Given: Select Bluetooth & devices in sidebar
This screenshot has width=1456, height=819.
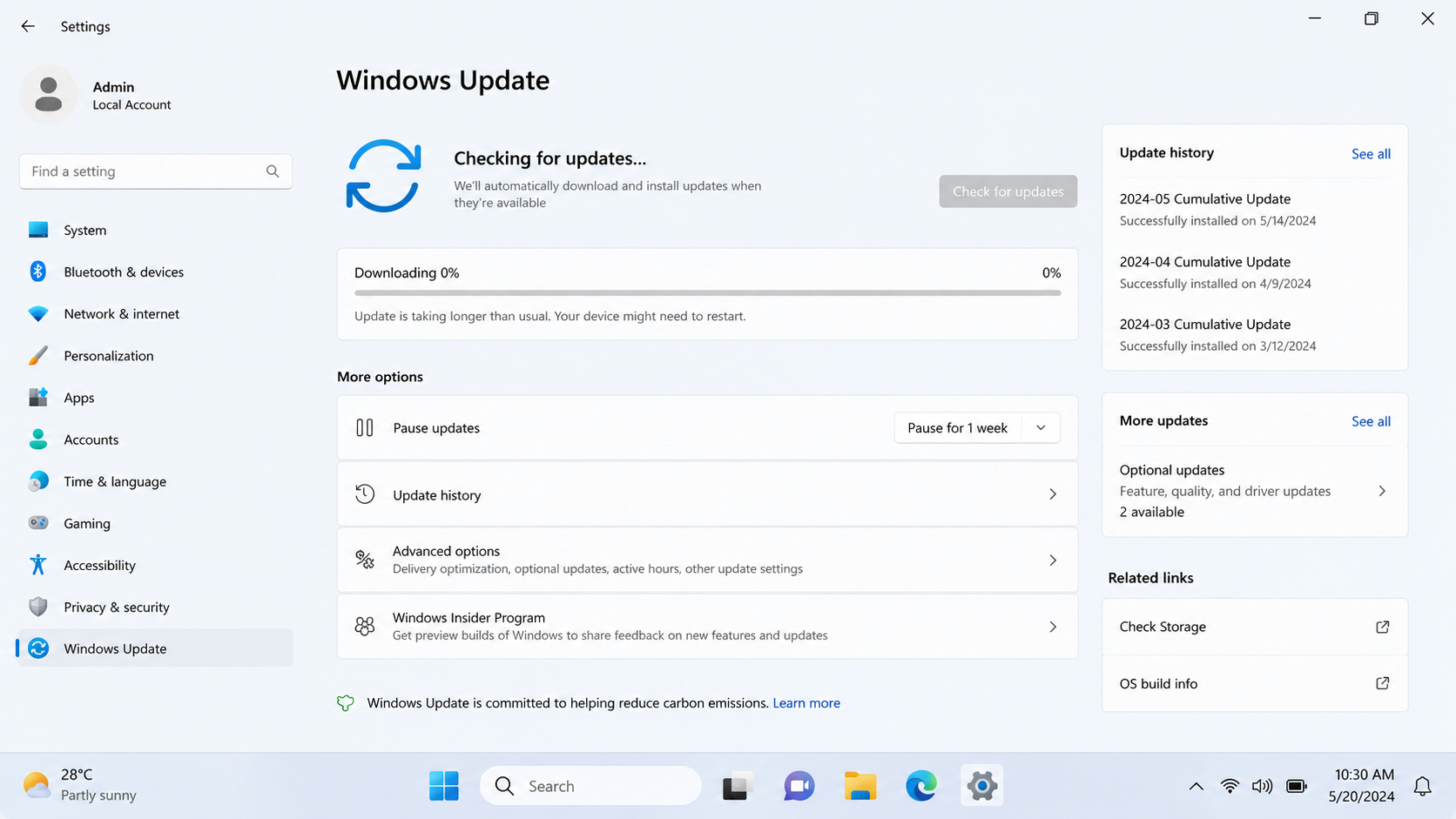Looking at the screenshot, I should tap(155, 272).
